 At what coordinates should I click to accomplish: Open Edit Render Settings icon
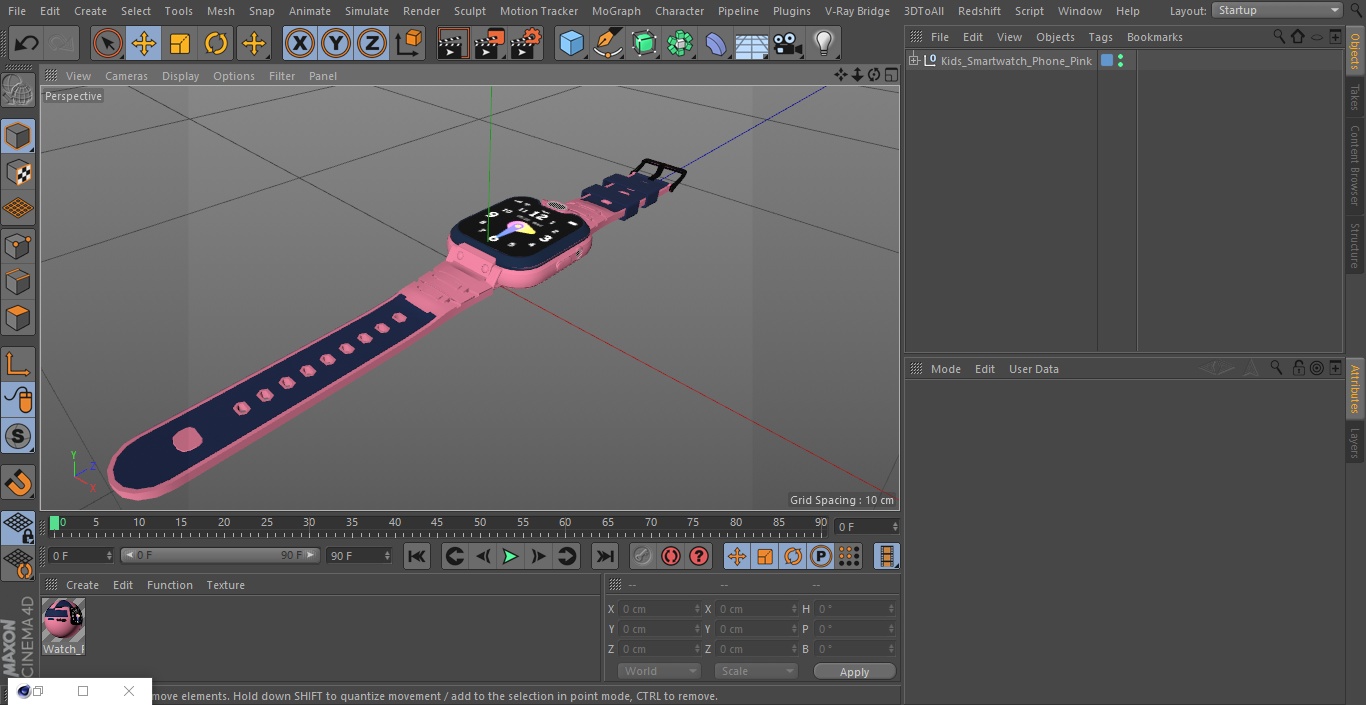pyautogui.click(x=526, y=43)
